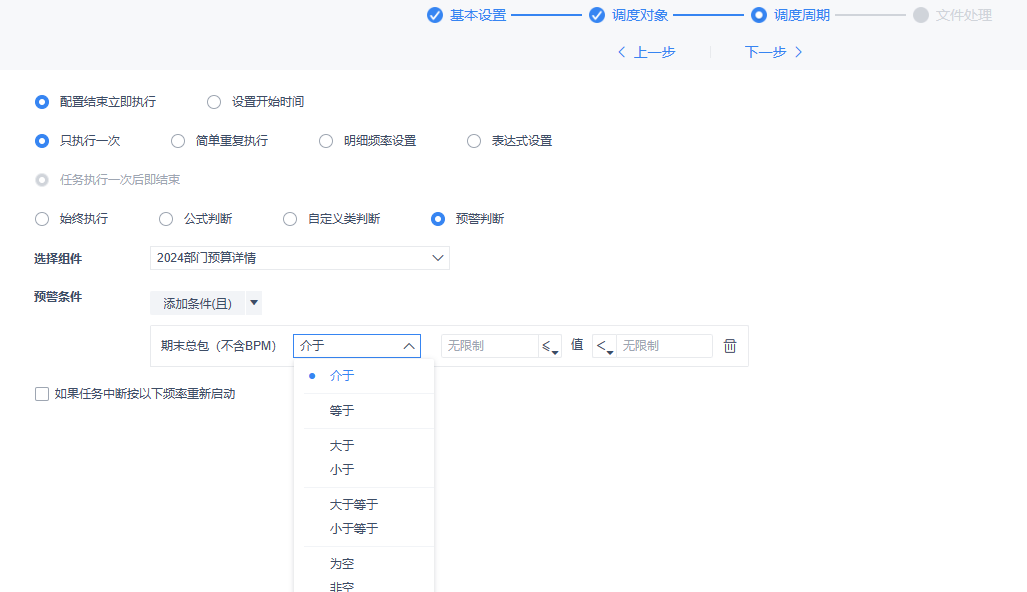The height and width of the screenshot is (592, 1027).
Task: Click the 基本设置 step checkmark icon
Action: tap(435, 15)
